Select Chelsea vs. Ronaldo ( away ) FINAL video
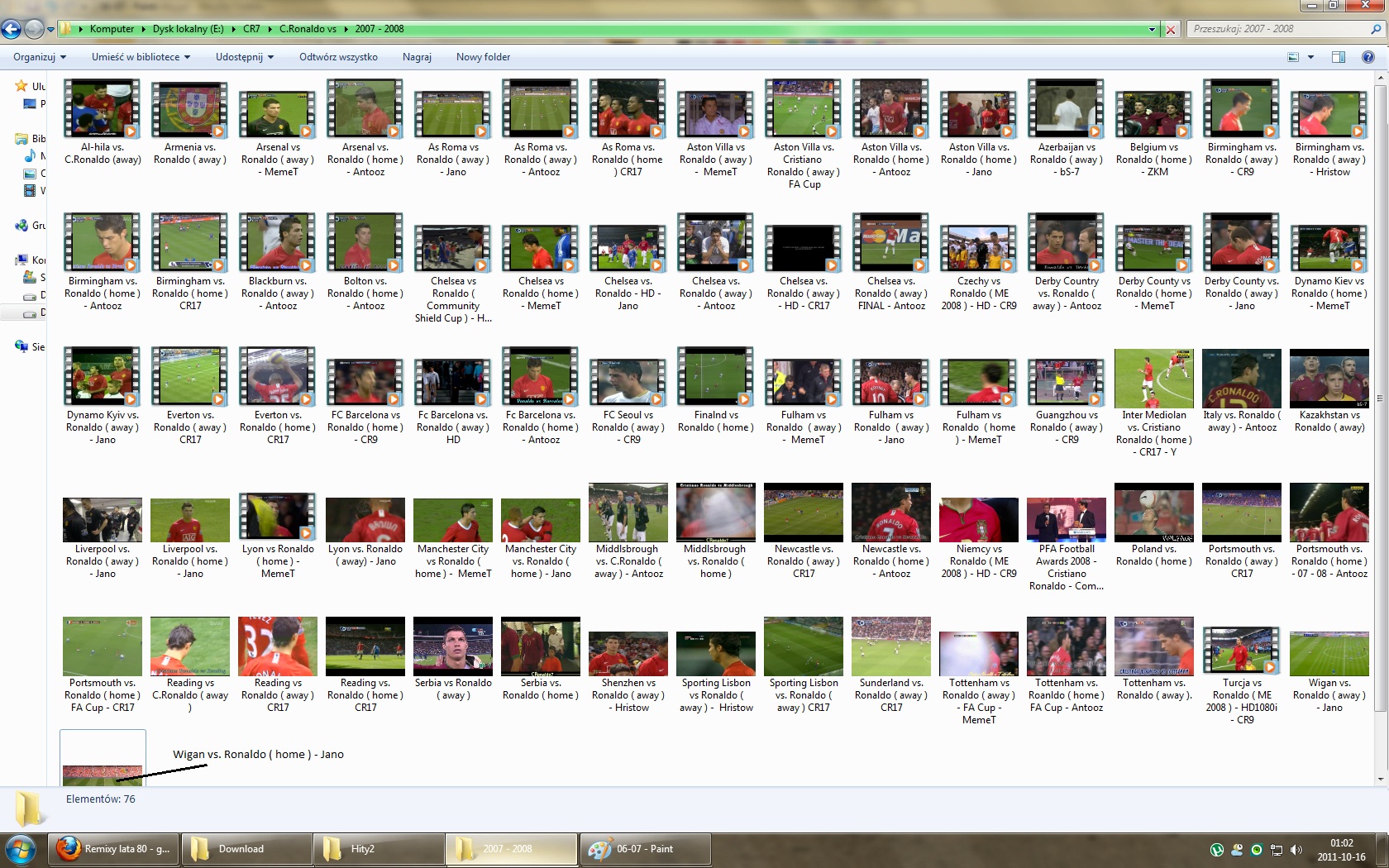 [x=891, y=261]
